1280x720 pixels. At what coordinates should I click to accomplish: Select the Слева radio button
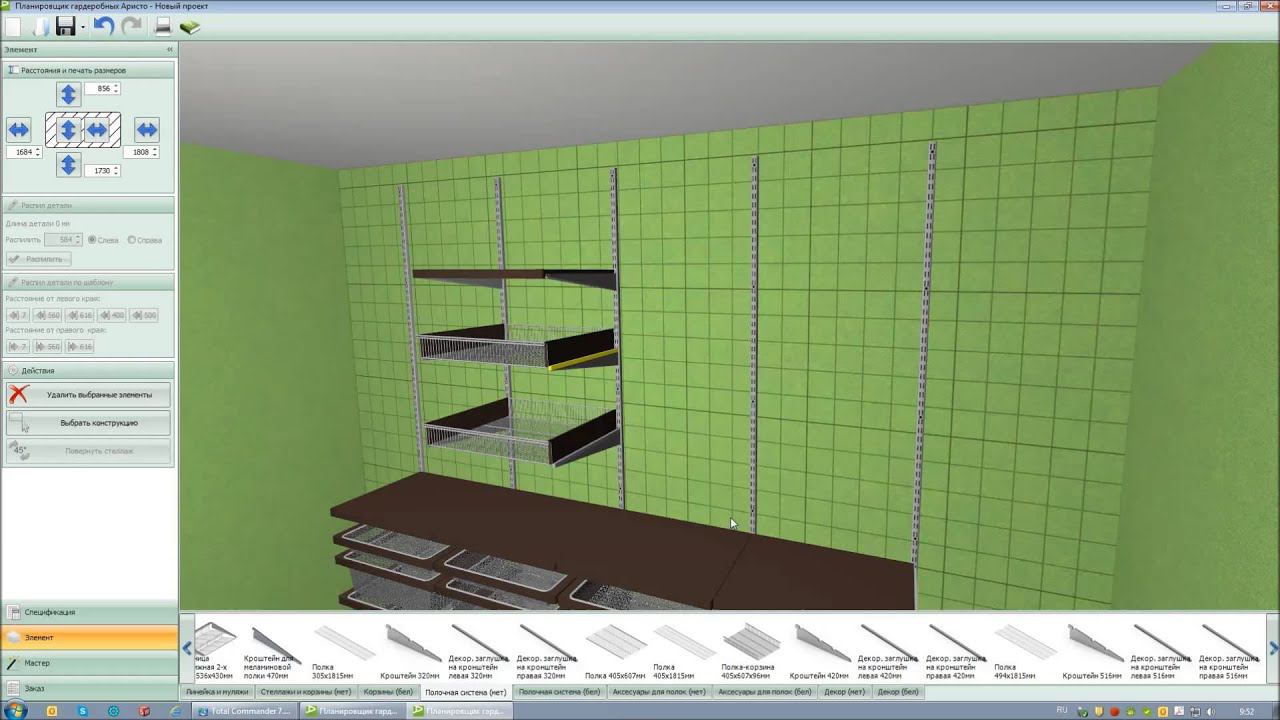[x=92, y=240]
